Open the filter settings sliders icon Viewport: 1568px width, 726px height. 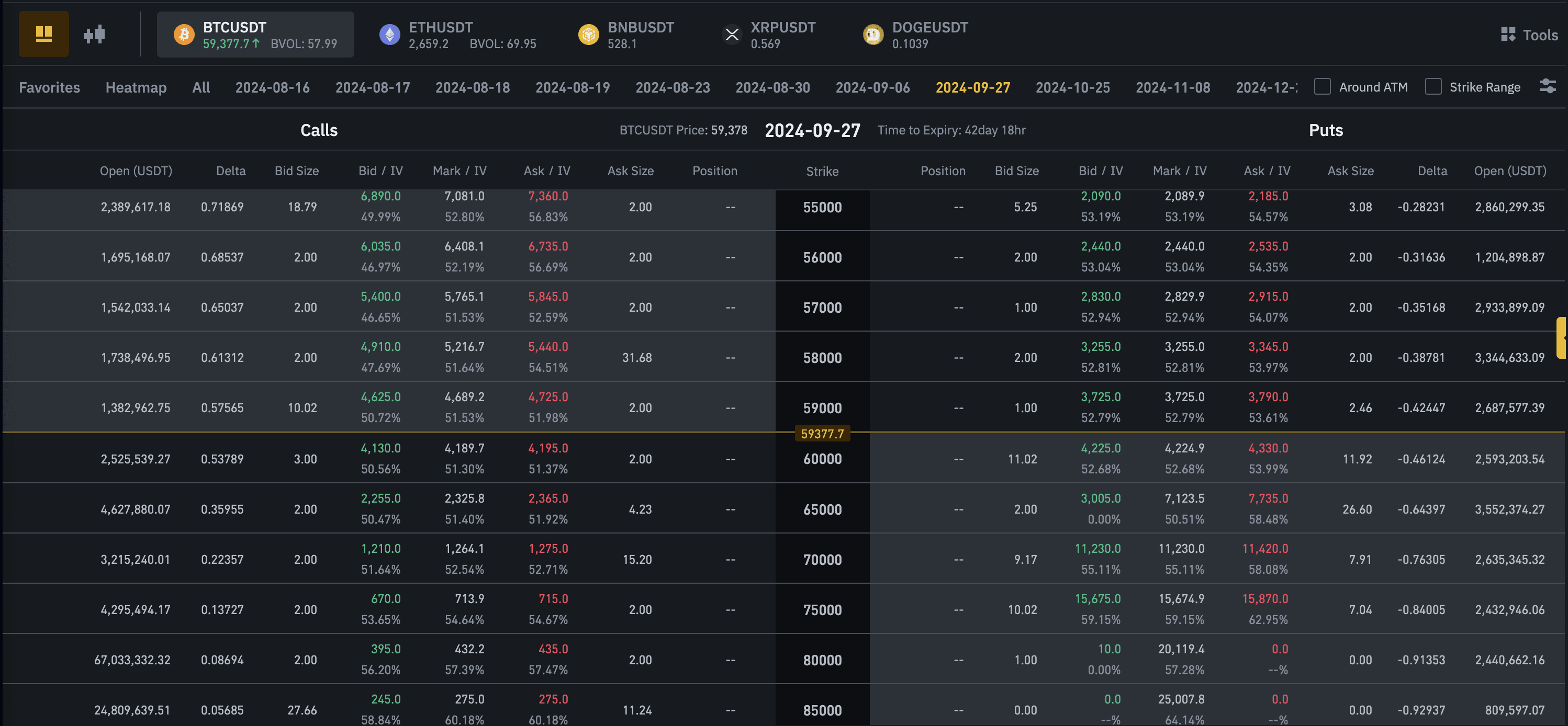click(1547, 86)
